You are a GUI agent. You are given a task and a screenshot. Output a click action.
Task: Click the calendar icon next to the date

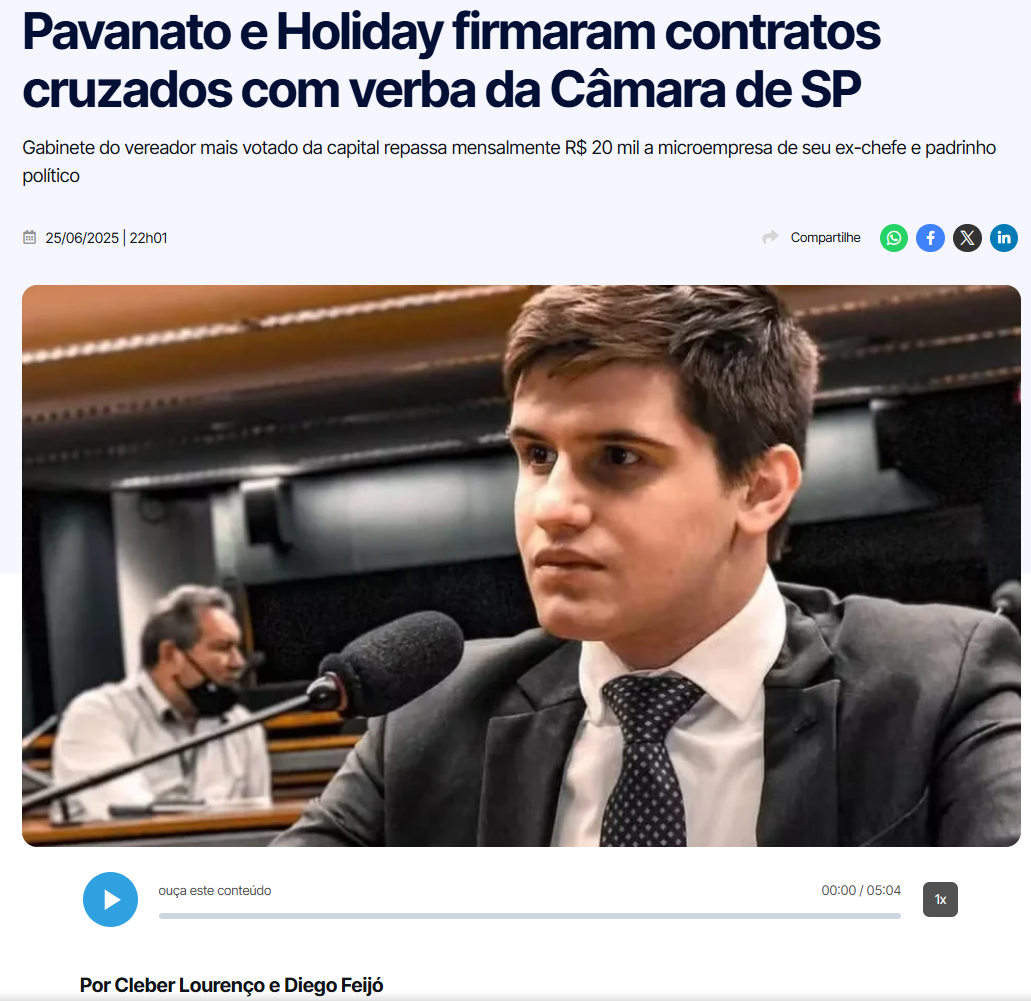pos(30,237)
